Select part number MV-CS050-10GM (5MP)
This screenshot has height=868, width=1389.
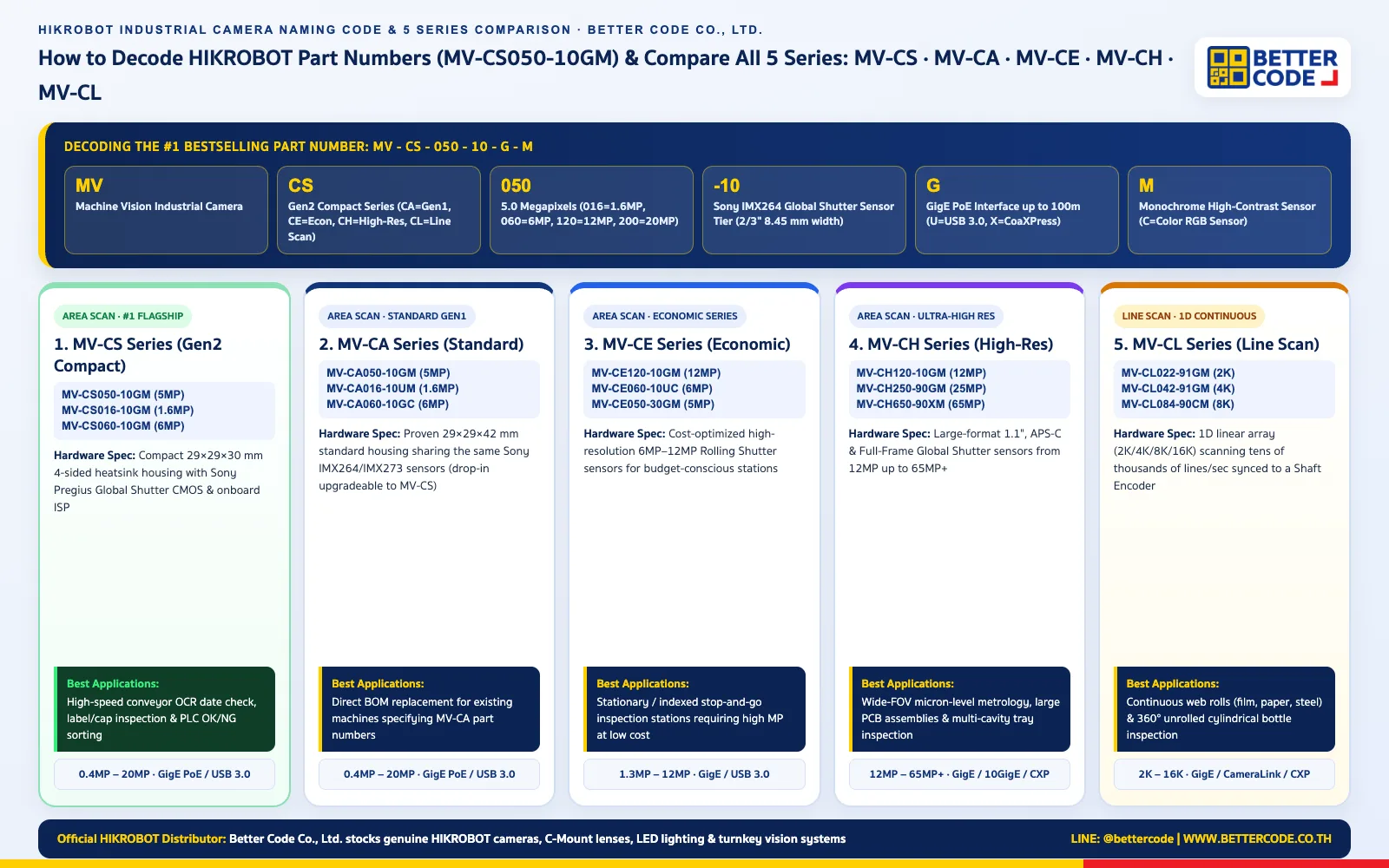[123, 394]
